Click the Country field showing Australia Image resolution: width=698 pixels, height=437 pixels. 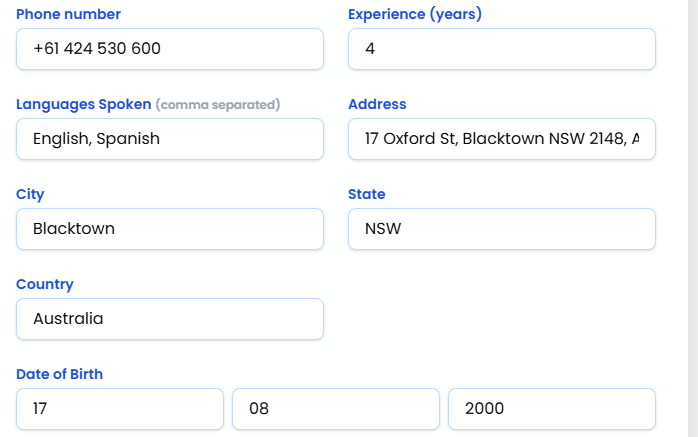pos(170,319)
